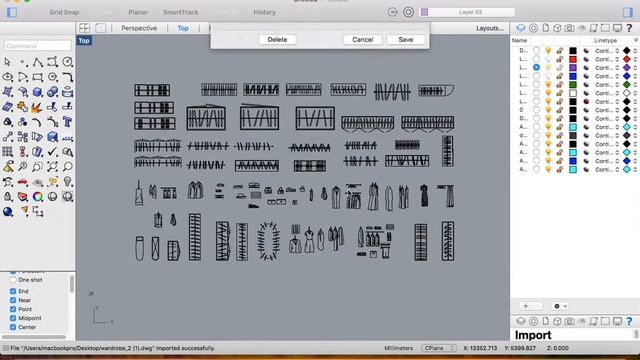Open the gear options menu below layers

[x=560, y=306]
